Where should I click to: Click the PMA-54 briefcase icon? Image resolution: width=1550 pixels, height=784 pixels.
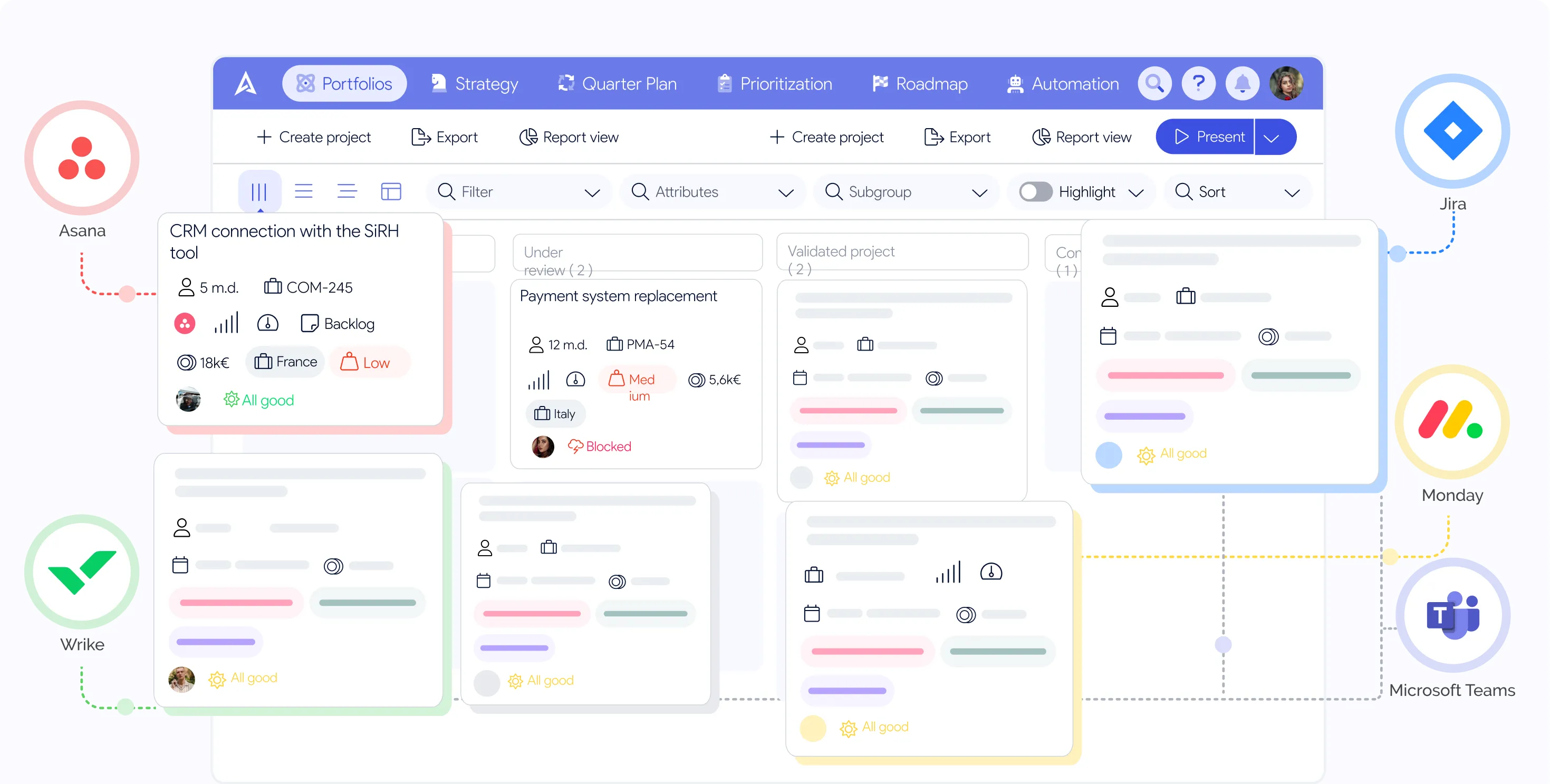tap(614, 344)
